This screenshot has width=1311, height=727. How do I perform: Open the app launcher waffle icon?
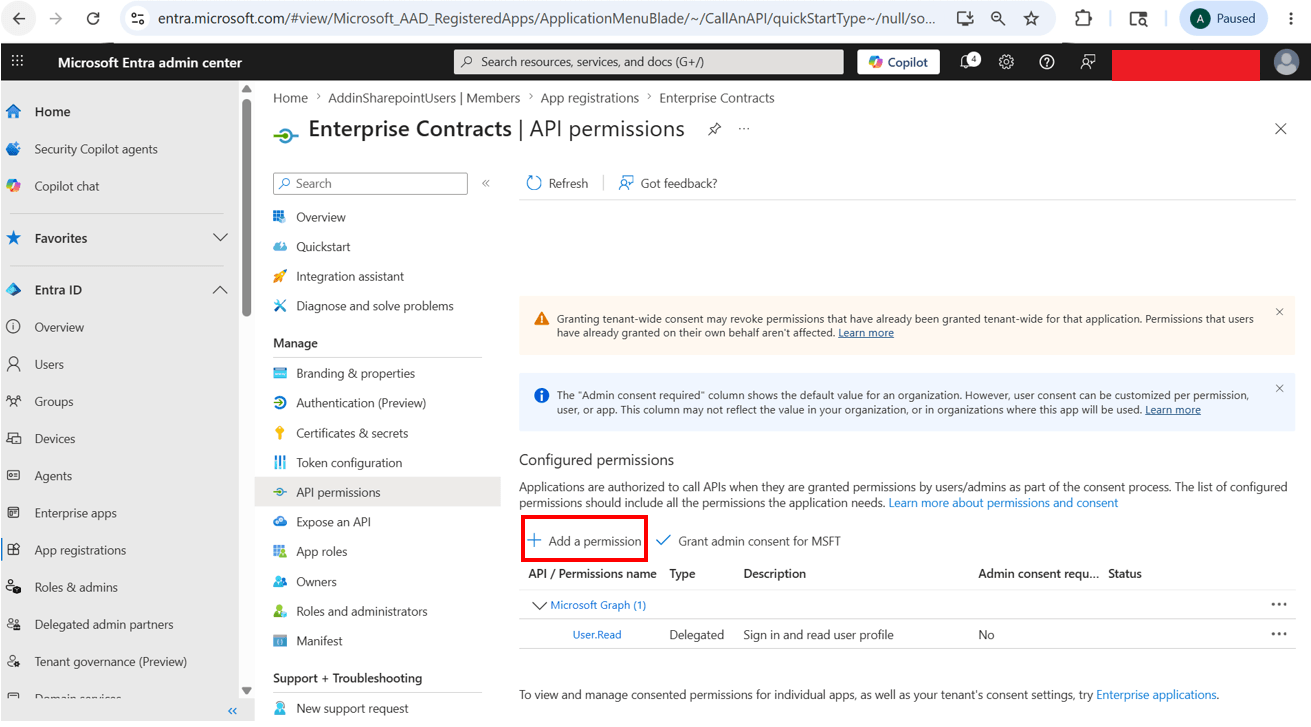[17, 61]
